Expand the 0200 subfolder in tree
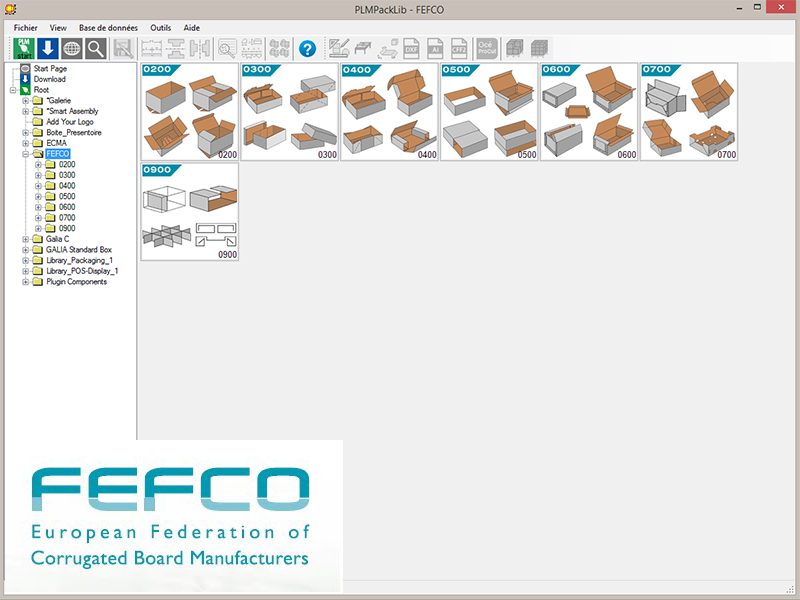The height and width of the screenshot is (600, 800). (x=38, y=164)
